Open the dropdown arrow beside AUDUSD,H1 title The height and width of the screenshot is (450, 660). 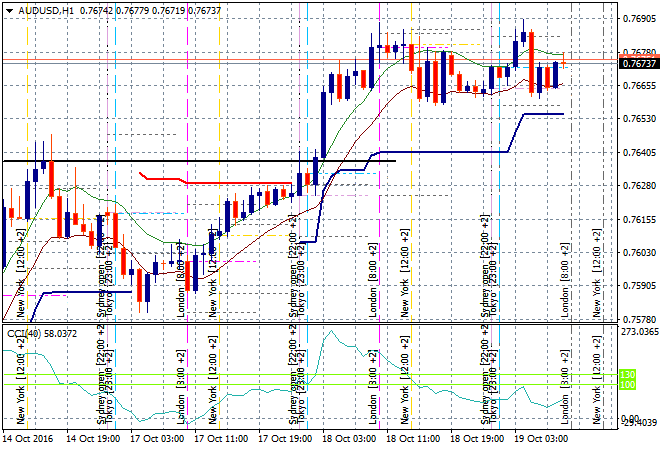tap(8, 9)
